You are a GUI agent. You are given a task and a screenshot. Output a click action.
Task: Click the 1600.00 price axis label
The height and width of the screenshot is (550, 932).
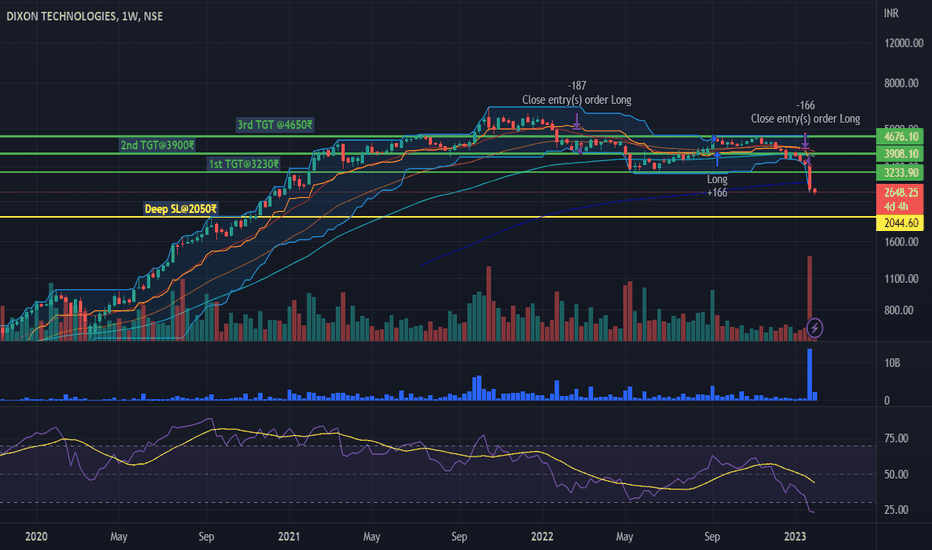coord(901,242)
